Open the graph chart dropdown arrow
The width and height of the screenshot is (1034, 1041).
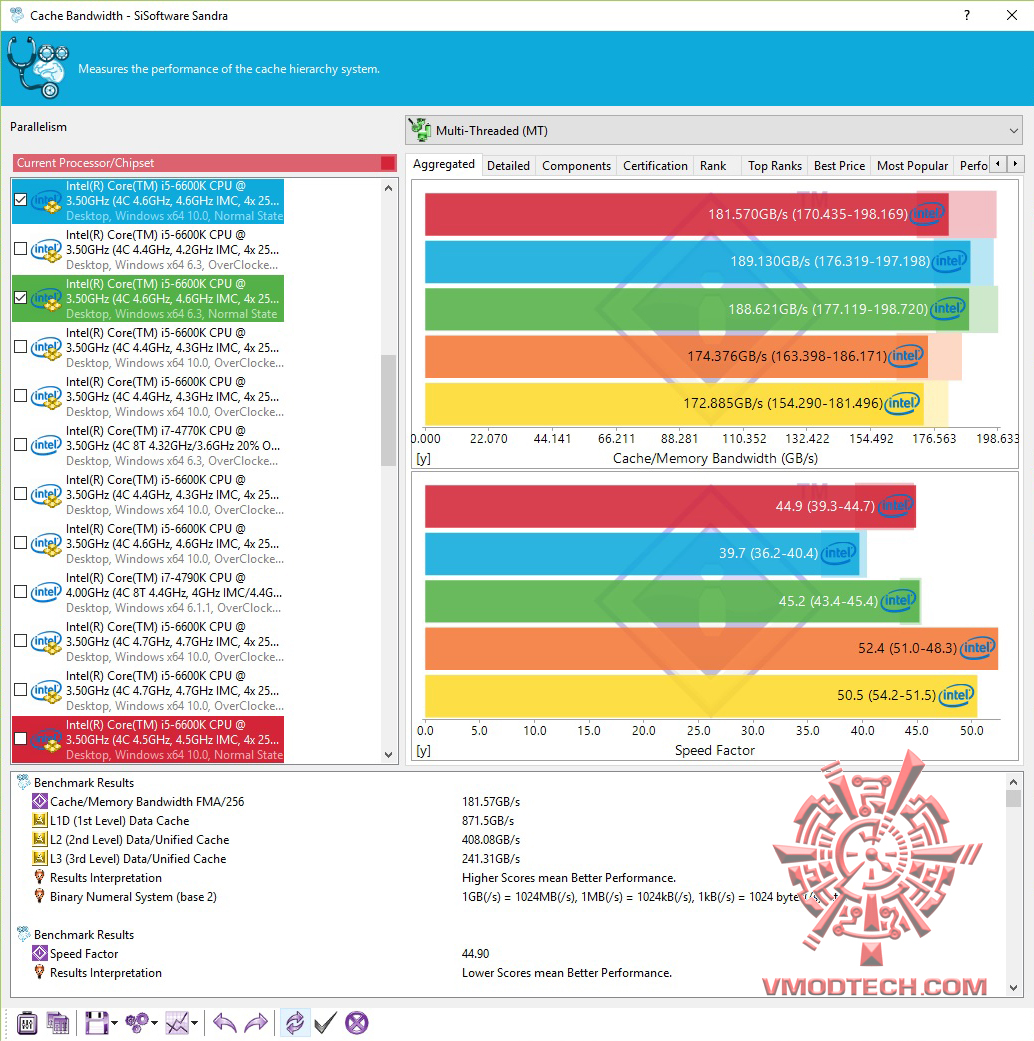click(194, 1023)
